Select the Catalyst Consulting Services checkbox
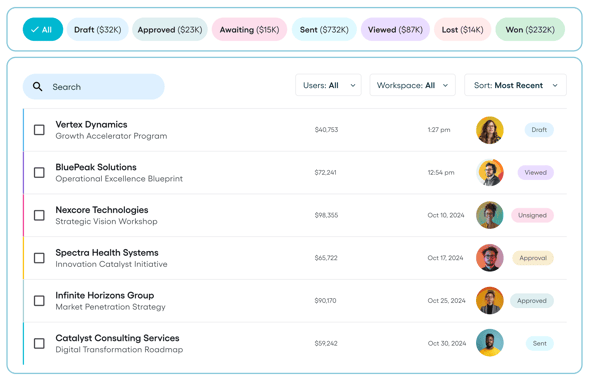Viewport: 589px width, 381px height. (x=39, y=343)
